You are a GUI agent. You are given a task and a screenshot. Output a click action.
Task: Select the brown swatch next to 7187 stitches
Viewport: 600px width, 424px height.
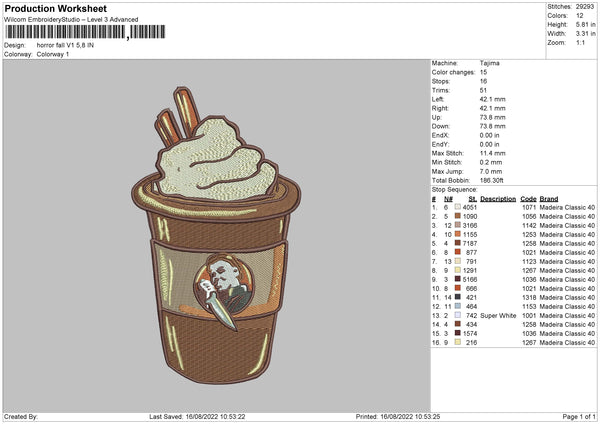coord(458,243)
